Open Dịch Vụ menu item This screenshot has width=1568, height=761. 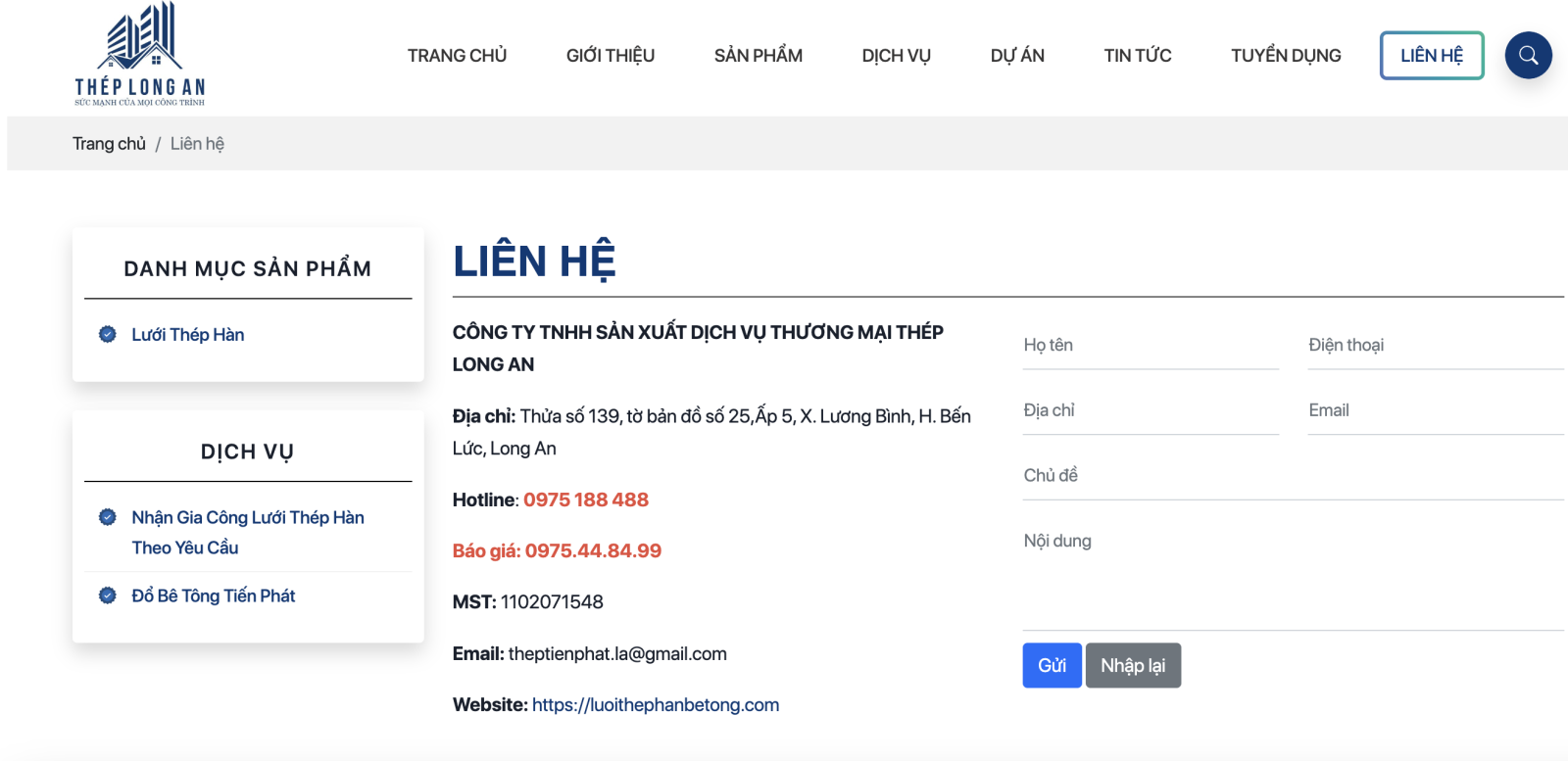click(897, 56)
